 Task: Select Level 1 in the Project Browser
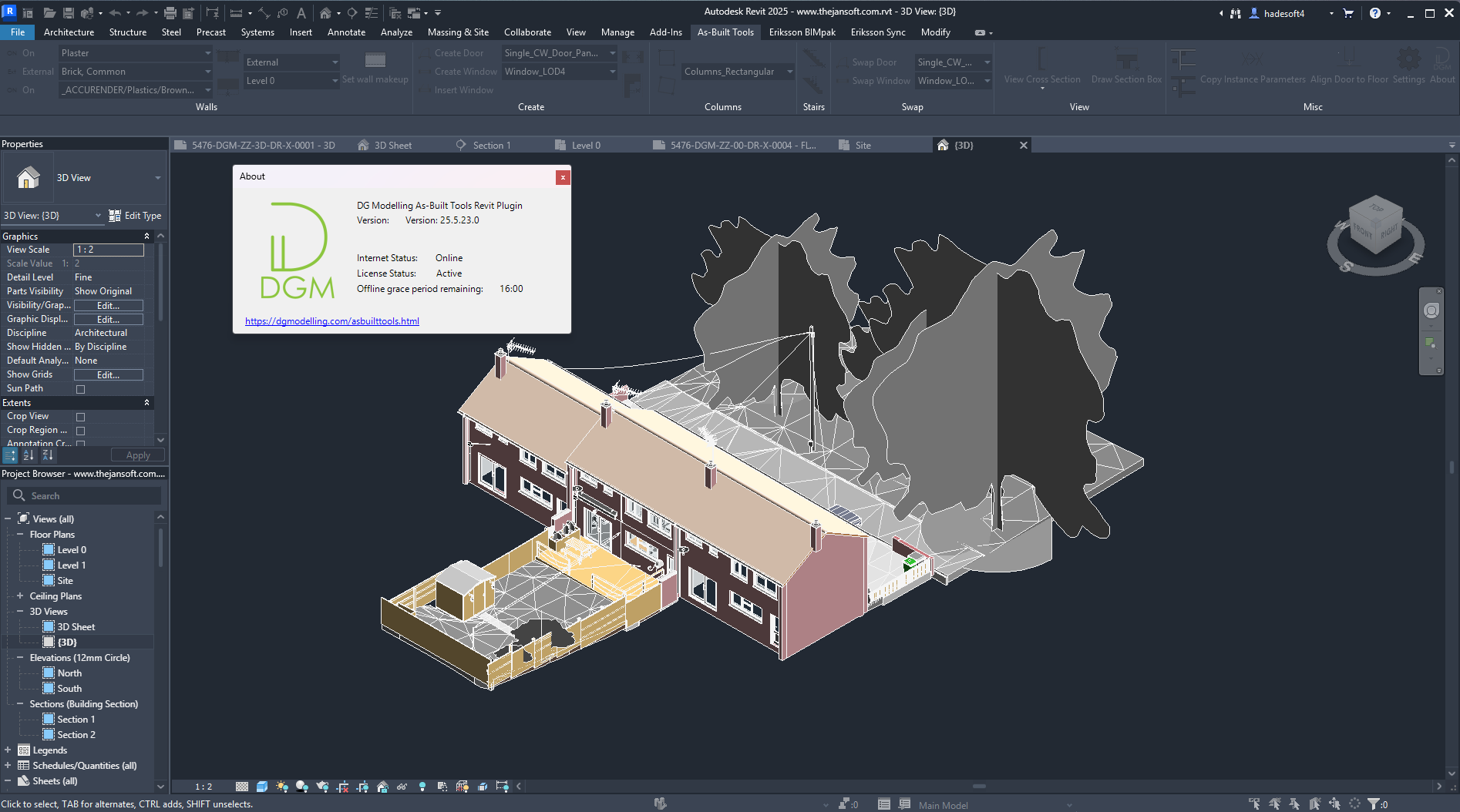tap(72, 565)
